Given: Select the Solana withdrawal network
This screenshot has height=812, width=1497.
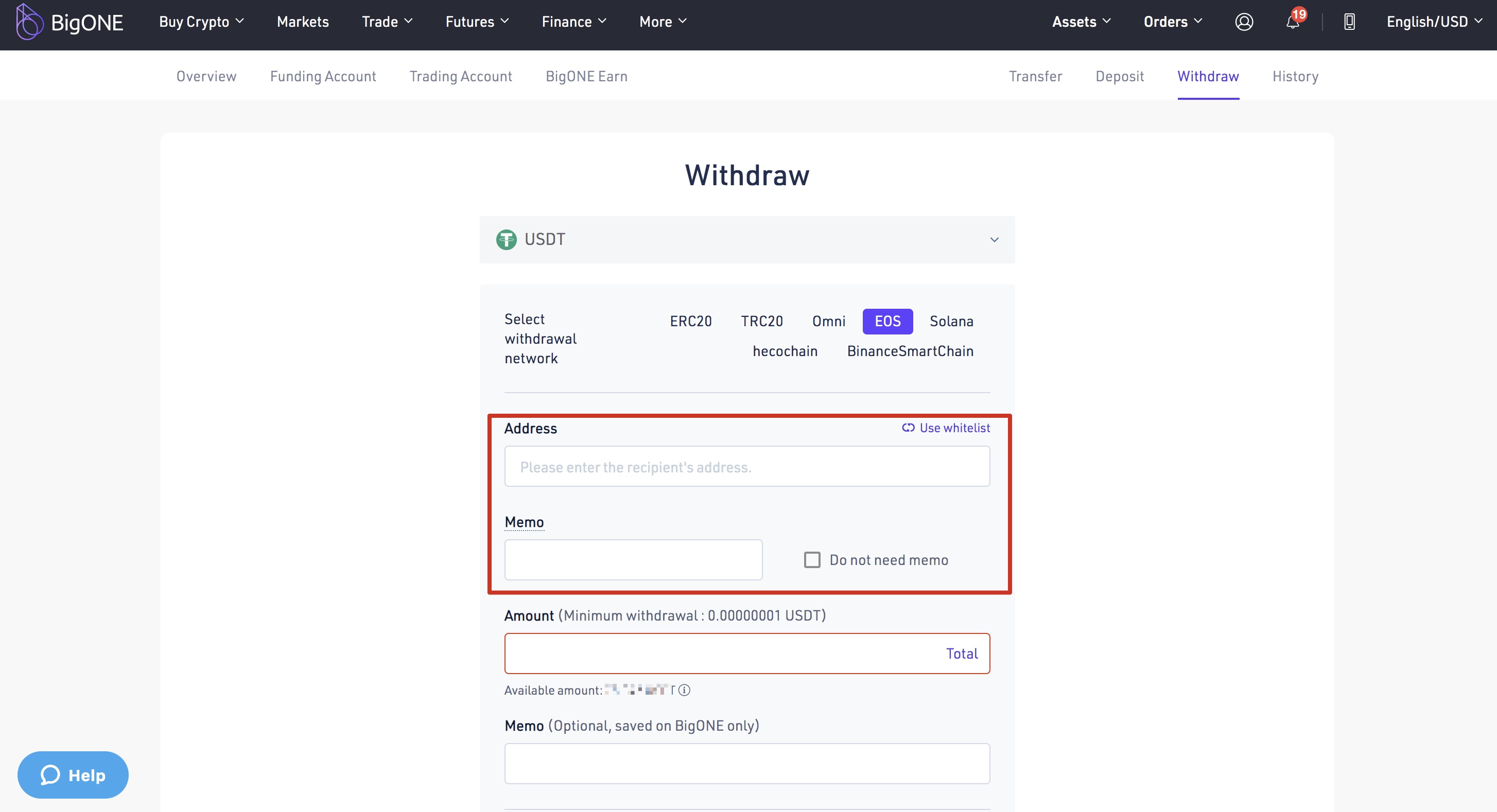Looking at the screenshot, I should click(x=951, y=321).
